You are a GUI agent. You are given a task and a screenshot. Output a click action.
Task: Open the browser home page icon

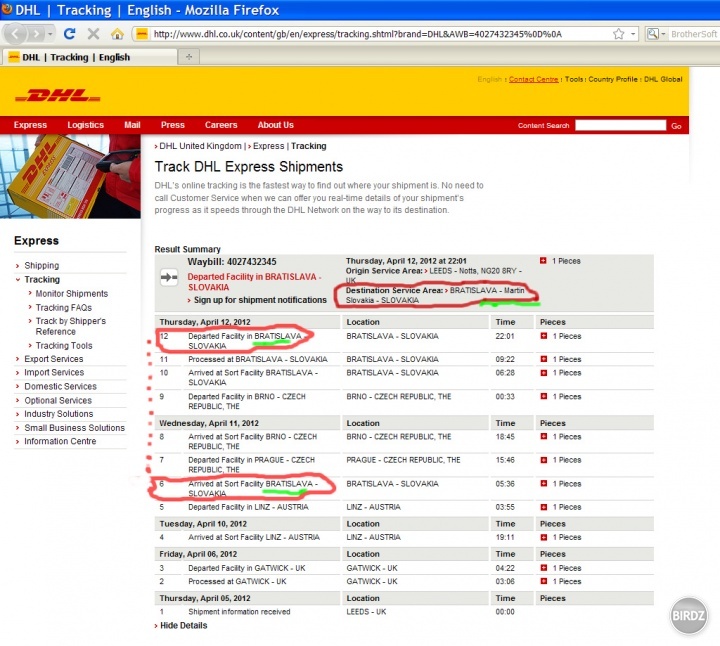click(x=117, y=34)
